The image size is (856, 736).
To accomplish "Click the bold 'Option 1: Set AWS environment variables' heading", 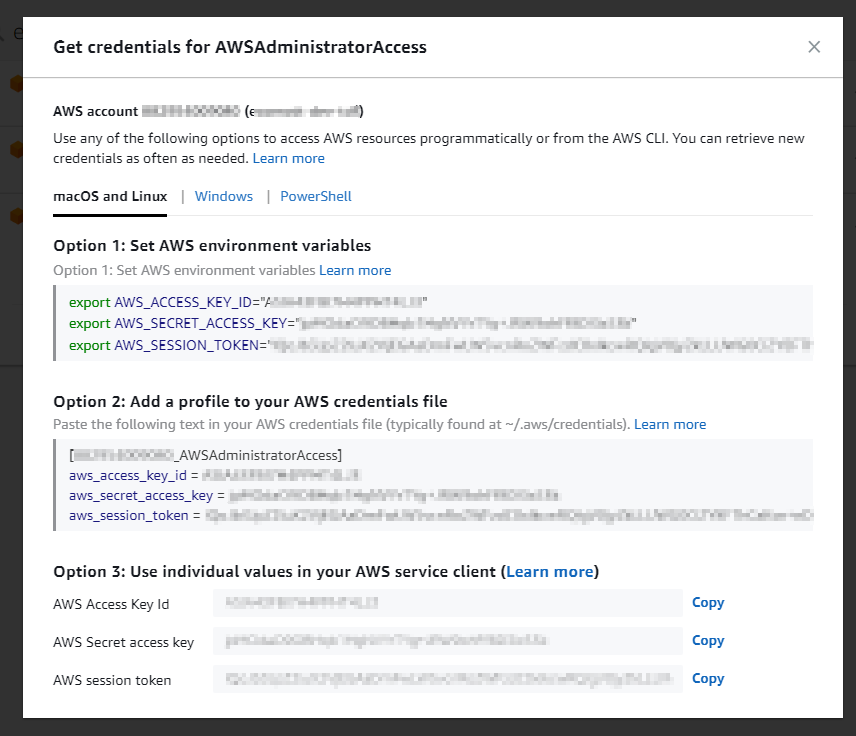I will point(212,246).
